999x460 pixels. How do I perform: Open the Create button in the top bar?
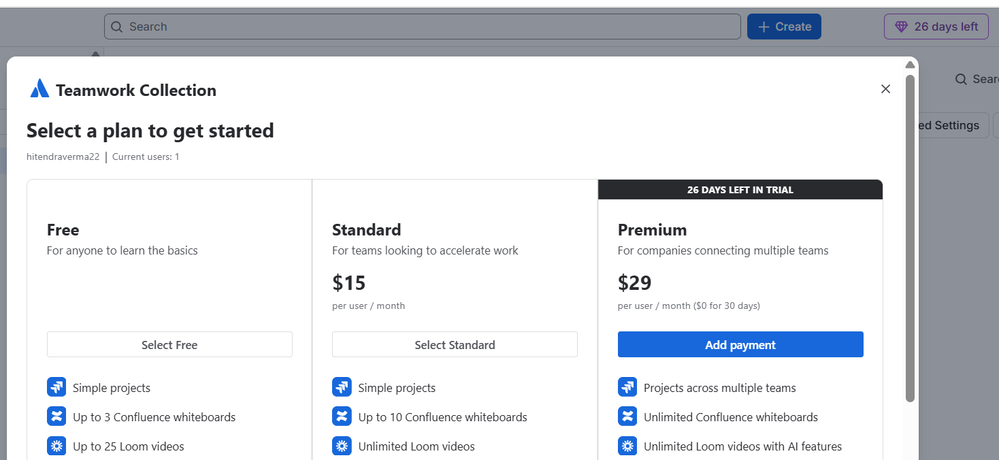[784, 27]
